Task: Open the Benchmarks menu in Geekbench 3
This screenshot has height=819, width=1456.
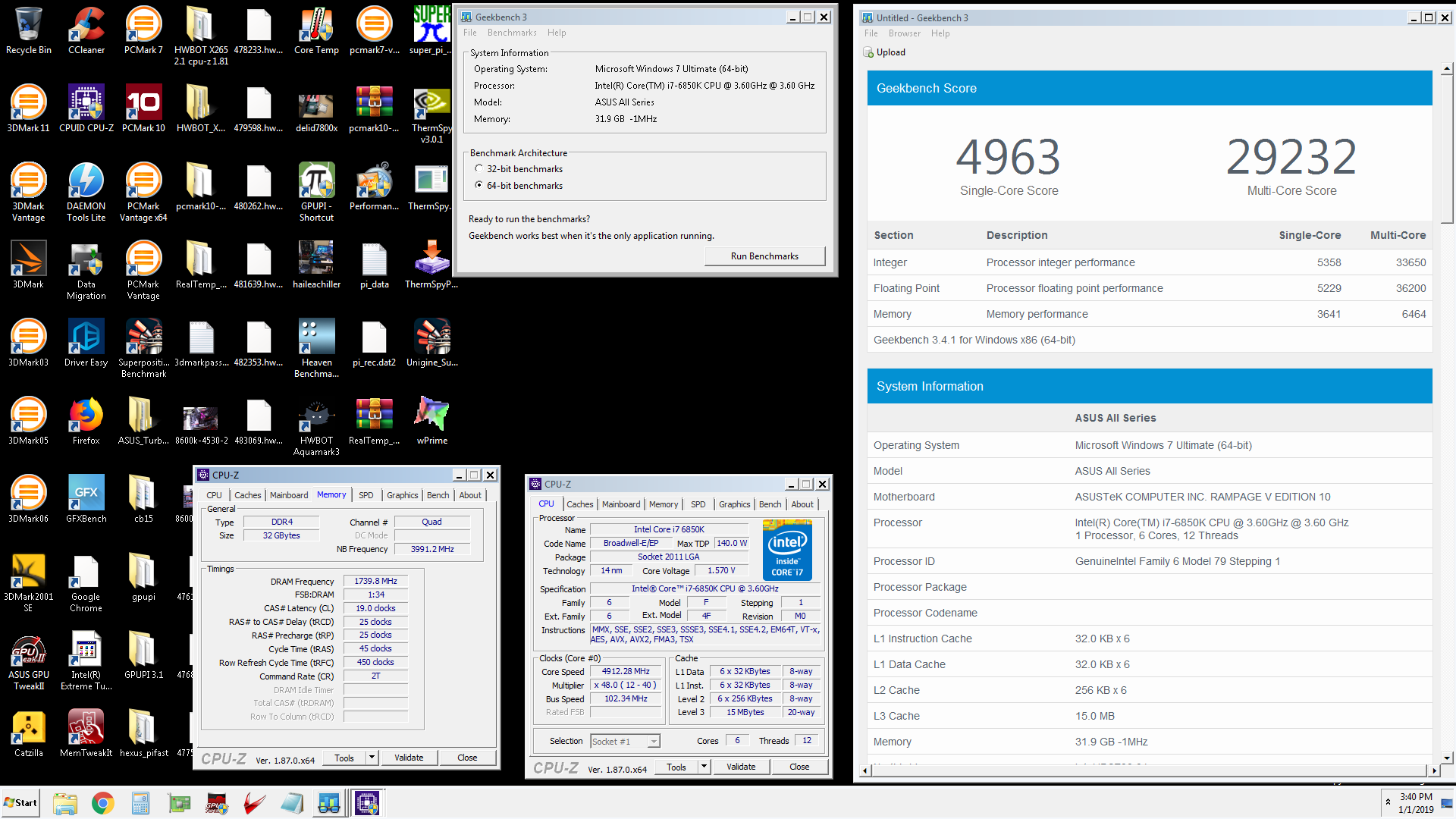Action: click(x=512, y=33)
